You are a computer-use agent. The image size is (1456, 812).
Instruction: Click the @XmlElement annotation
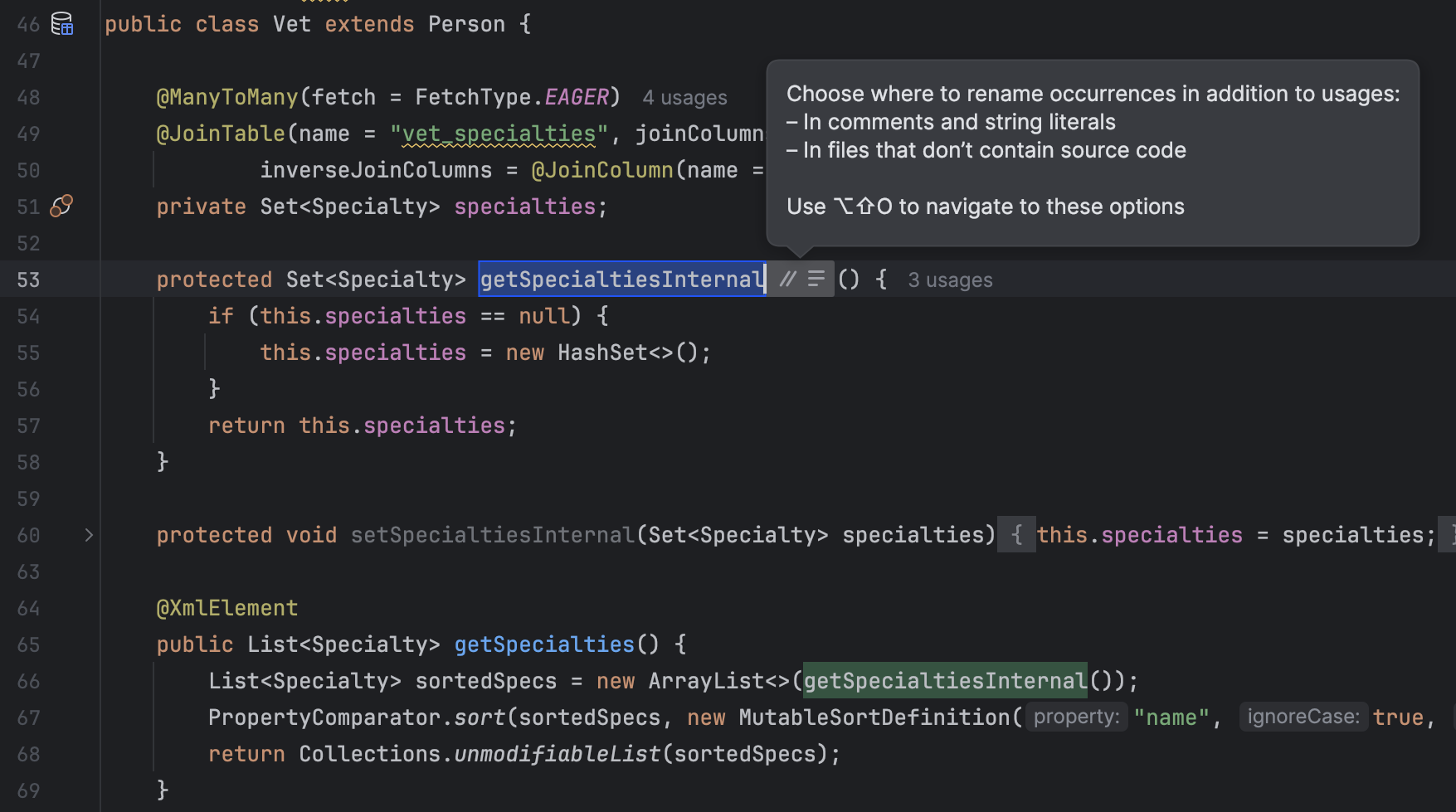click(226, 608)
